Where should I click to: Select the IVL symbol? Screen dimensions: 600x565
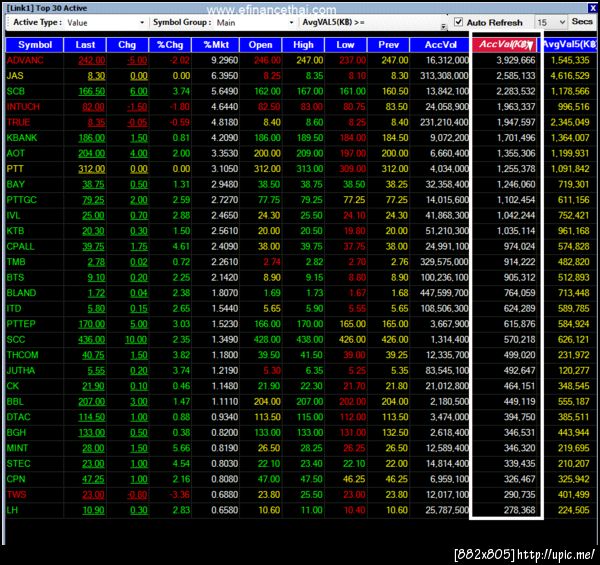pos(13,215)
